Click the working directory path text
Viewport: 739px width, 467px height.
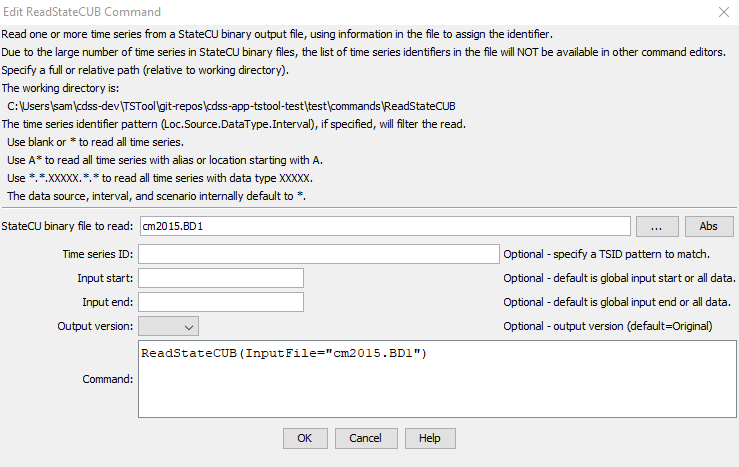click(231, 106)
